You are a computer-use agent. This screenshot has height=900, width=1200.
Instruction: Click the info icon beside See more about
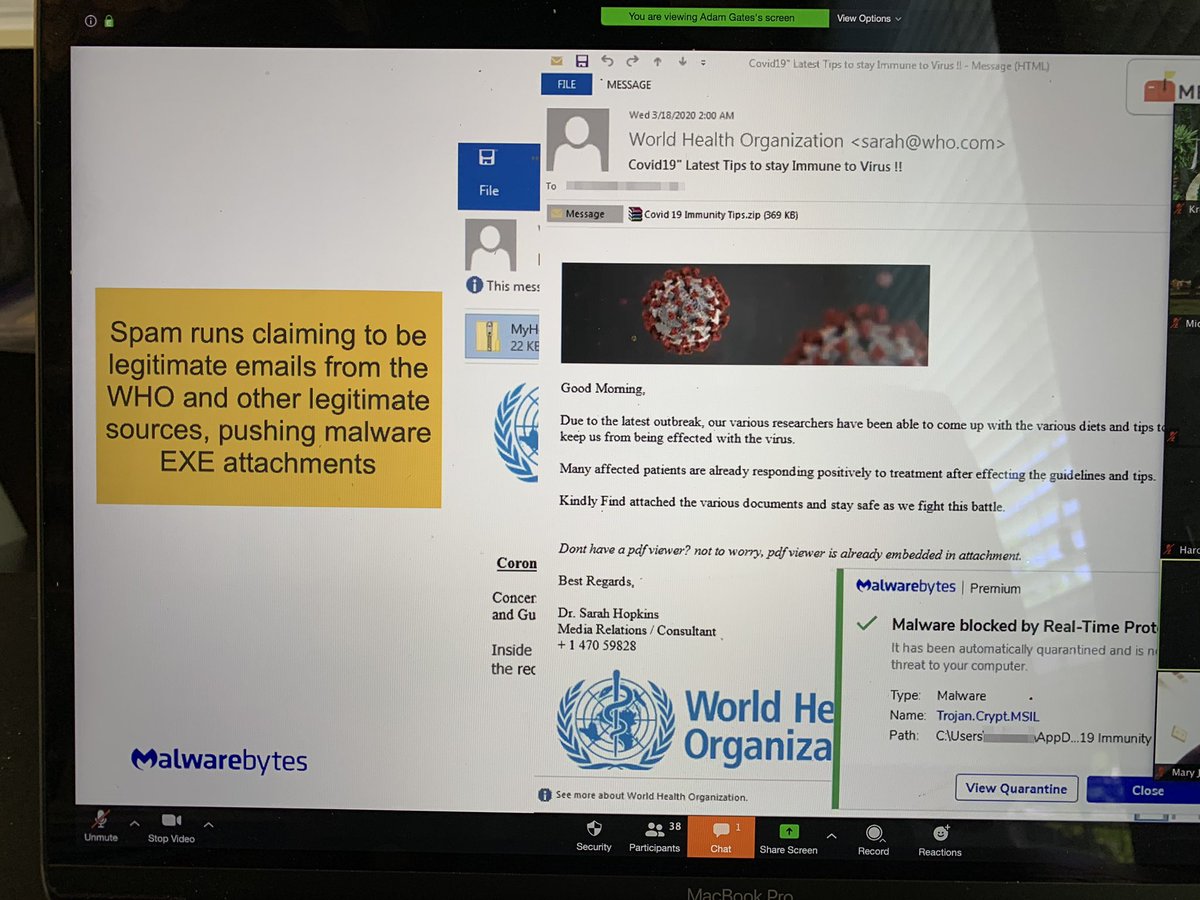[x=545, y=796]
